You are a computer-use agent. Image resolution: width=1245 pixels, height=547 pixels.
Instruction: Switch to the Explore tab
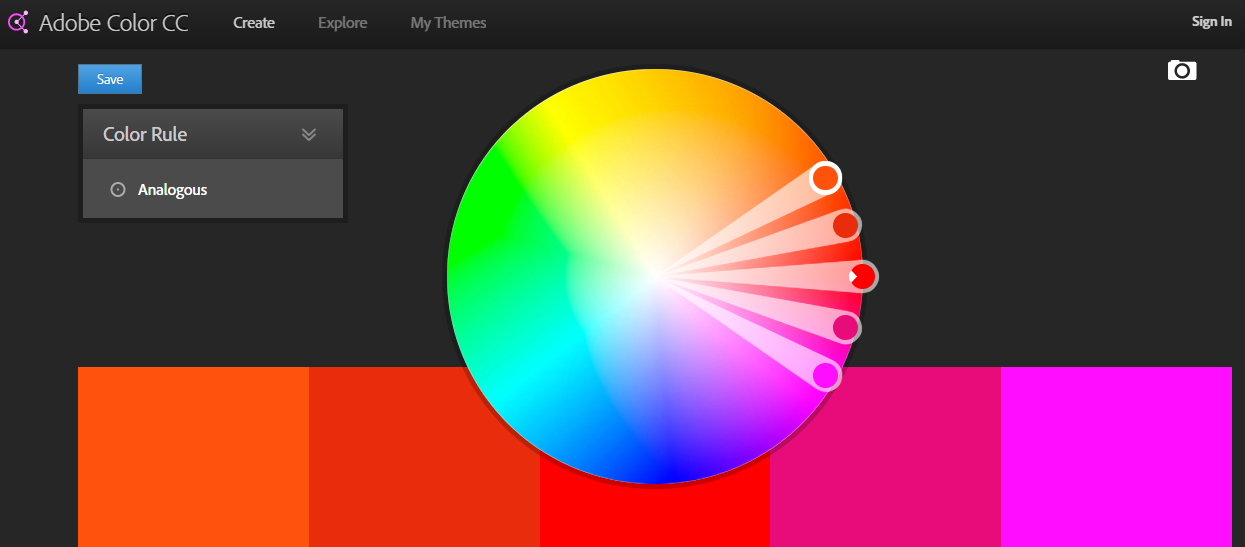pos(342,22)
